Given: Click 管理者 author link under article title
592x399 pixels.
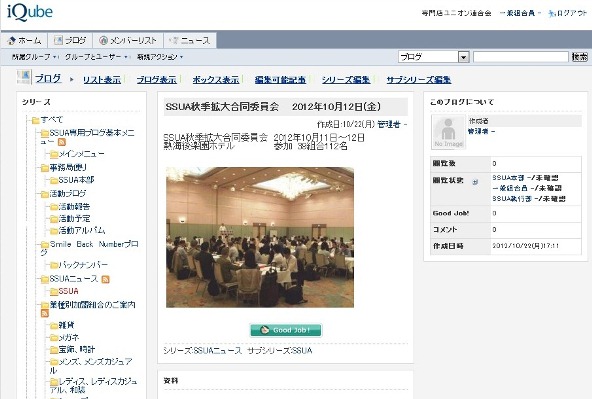Looking at the screenshot, I should point(388,125).
